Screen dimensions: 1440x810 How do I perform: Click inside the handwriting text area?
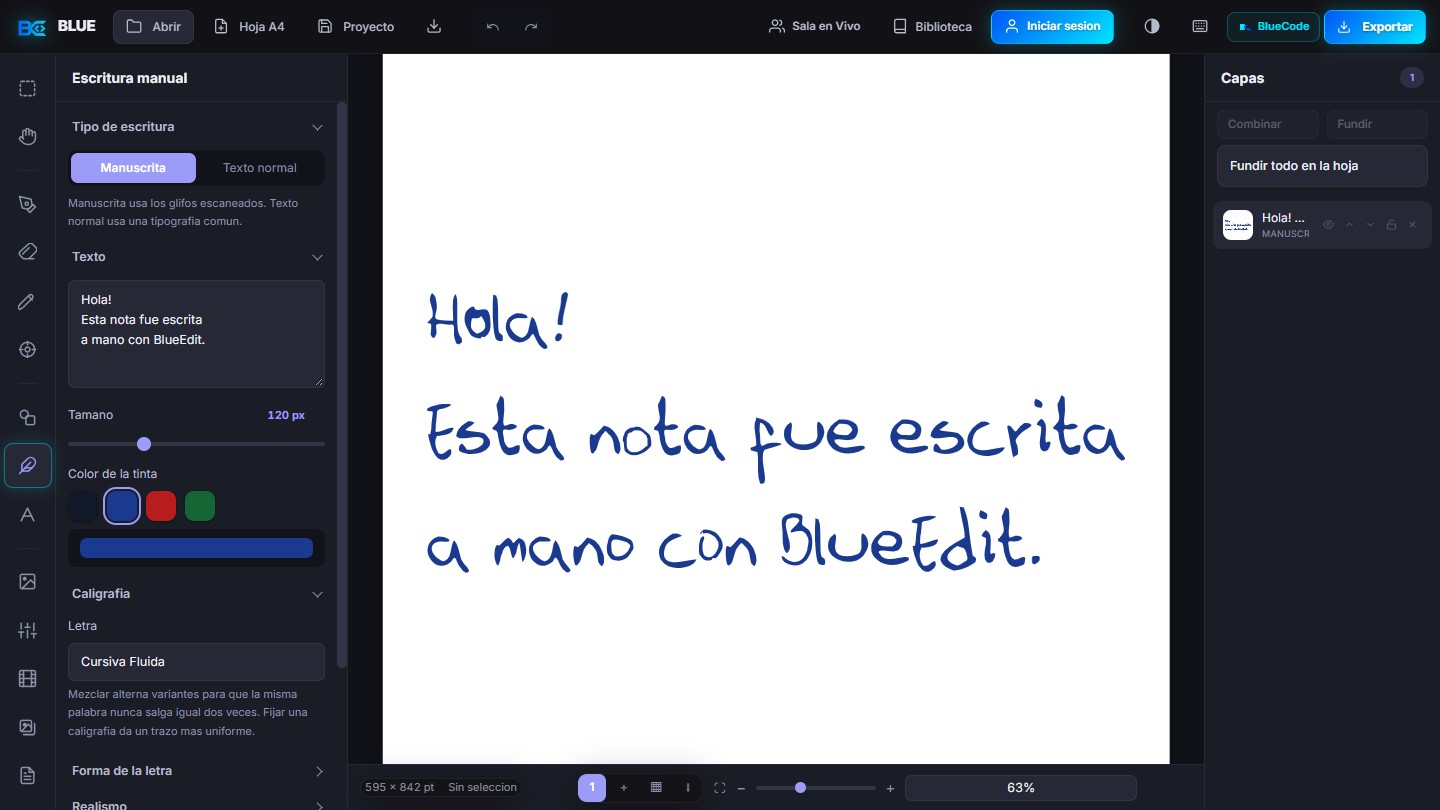tap(196, 334)
